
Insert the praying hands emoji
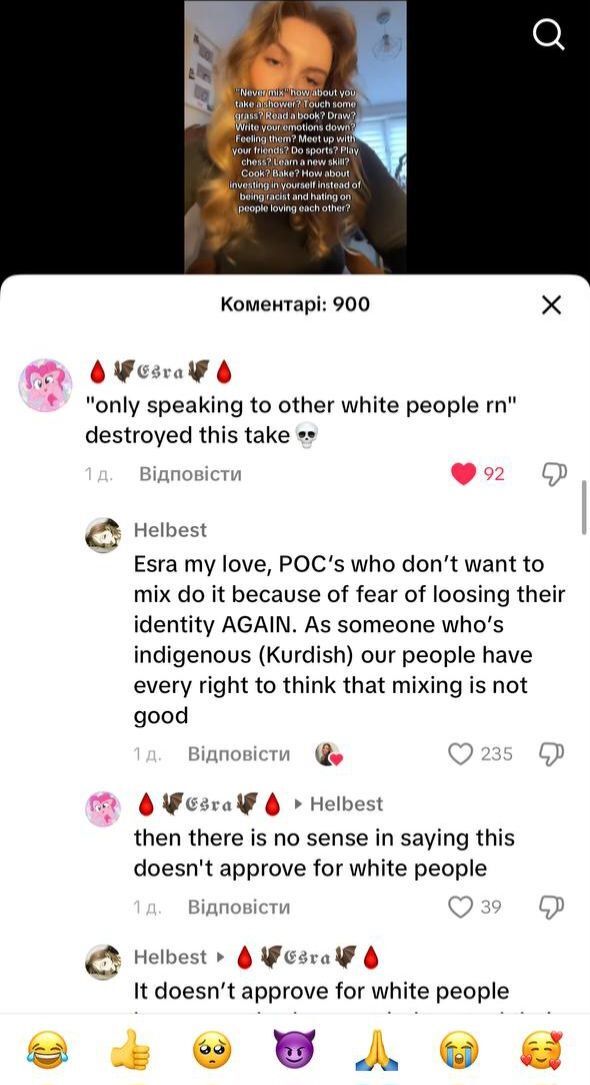377,1049
